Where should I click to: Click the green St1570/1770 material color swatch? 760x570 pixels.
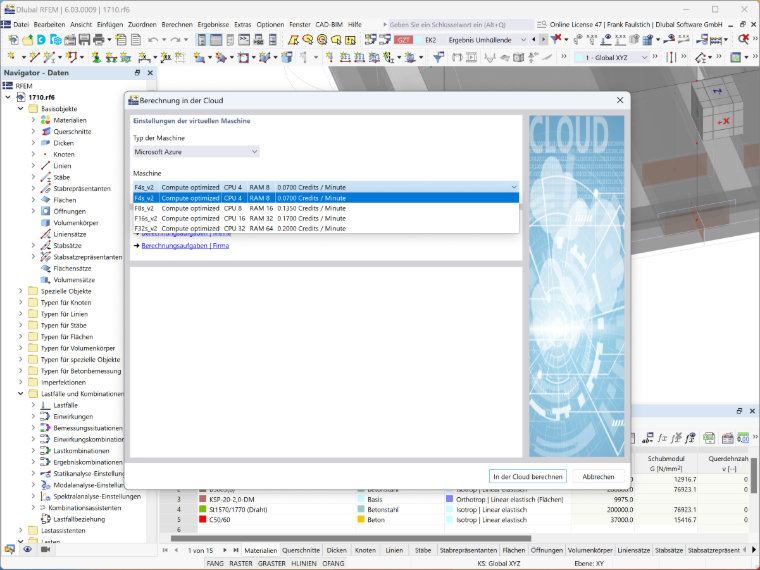pos(203,509)
